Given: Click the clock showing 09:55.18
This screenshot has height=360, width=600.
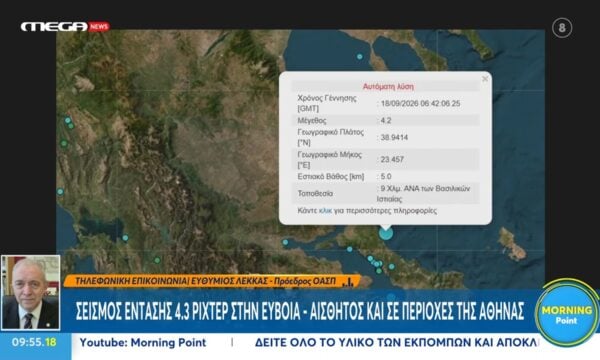Looking at the screenshot, I should (x=34, y=342).
